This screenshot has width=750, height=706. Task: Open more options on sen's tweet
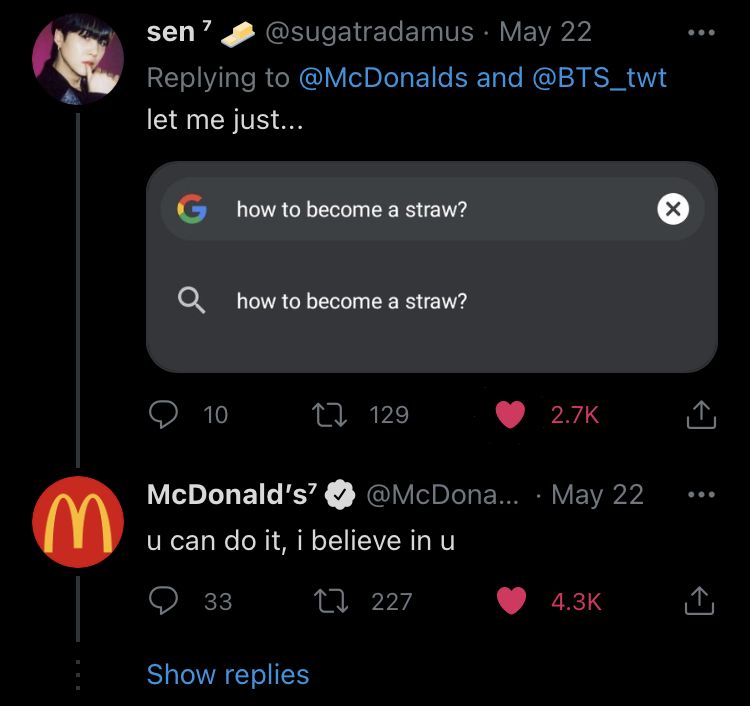tap(701, 33)
